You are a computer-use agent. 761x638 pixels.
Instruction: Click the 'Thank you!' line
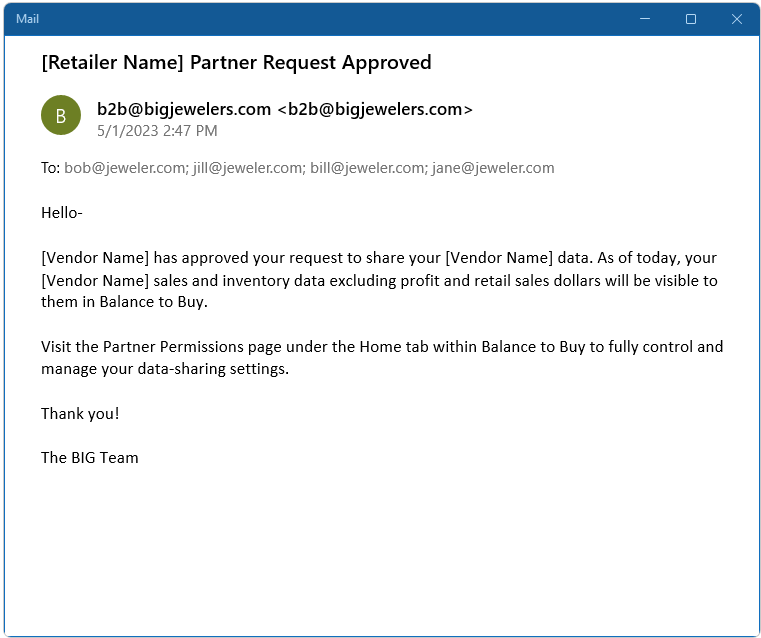click(80, 413)
